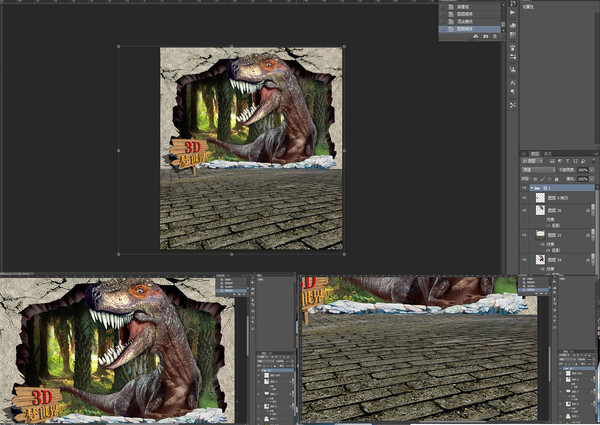Screen dimensions: 600x425
Task: Filter Layers panel by pixel layers icon
Action: click(x=552, y=161)
